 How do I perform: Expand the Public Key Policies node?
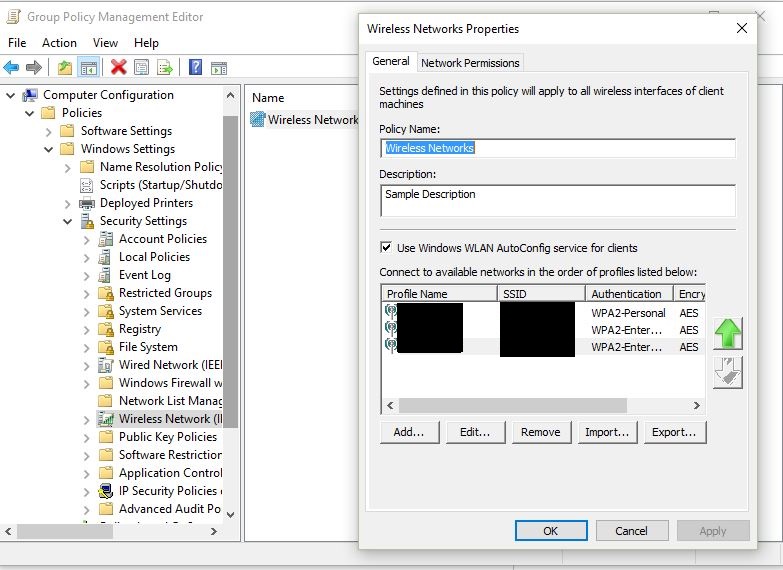click(86, 438)
